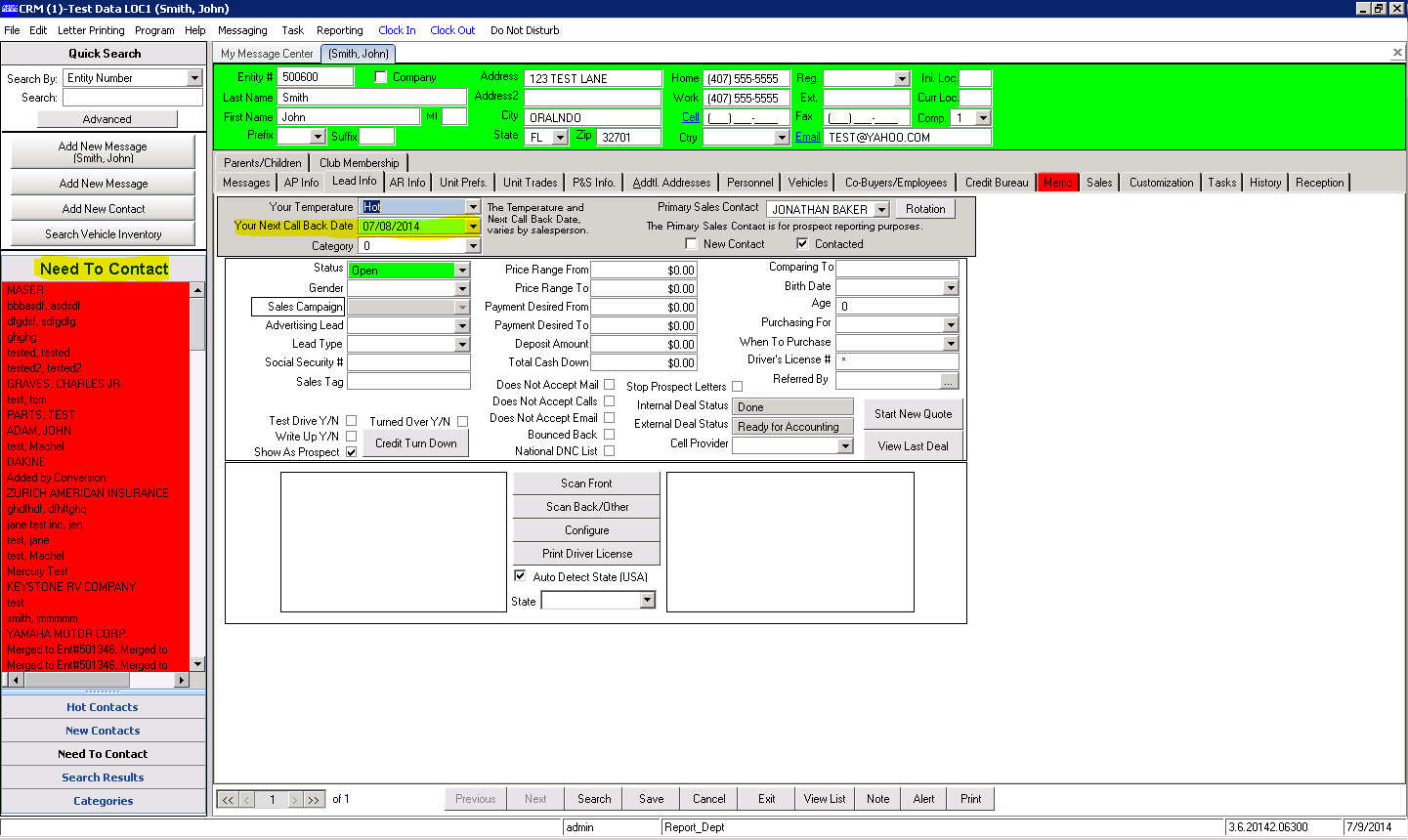The height and width of the screenshot is (840, 1408).
Task: Click the contact list scrollbar down arrow
Action: coord(197,665)
